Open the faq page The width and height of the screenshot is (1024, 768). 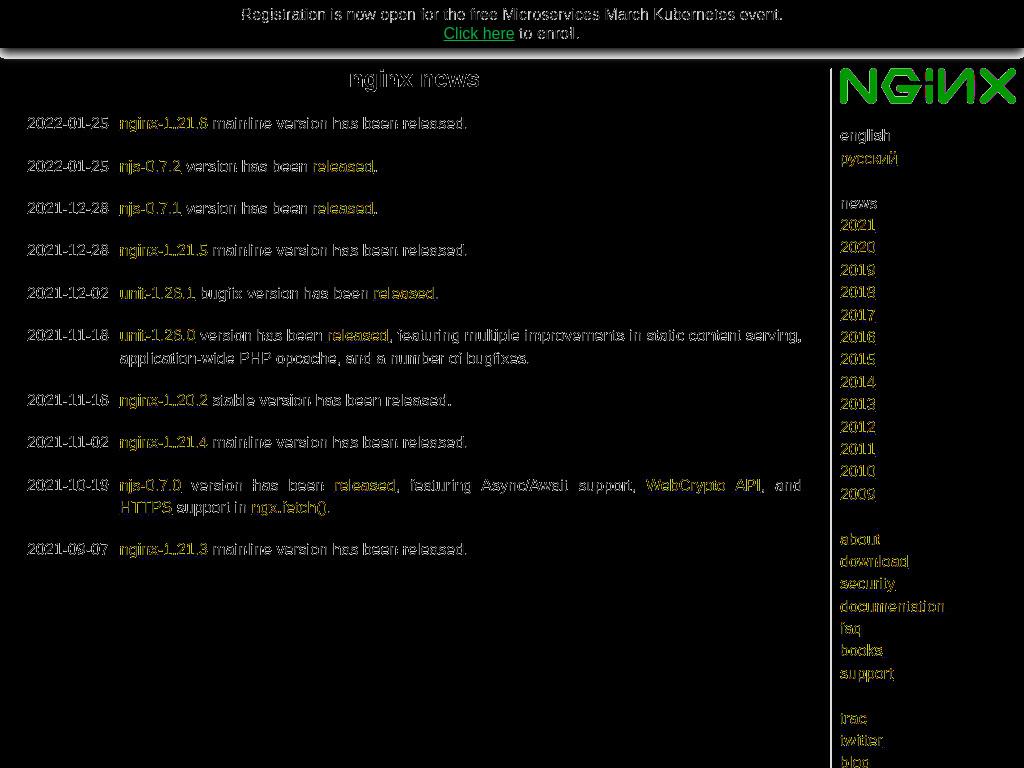(850, 629)
